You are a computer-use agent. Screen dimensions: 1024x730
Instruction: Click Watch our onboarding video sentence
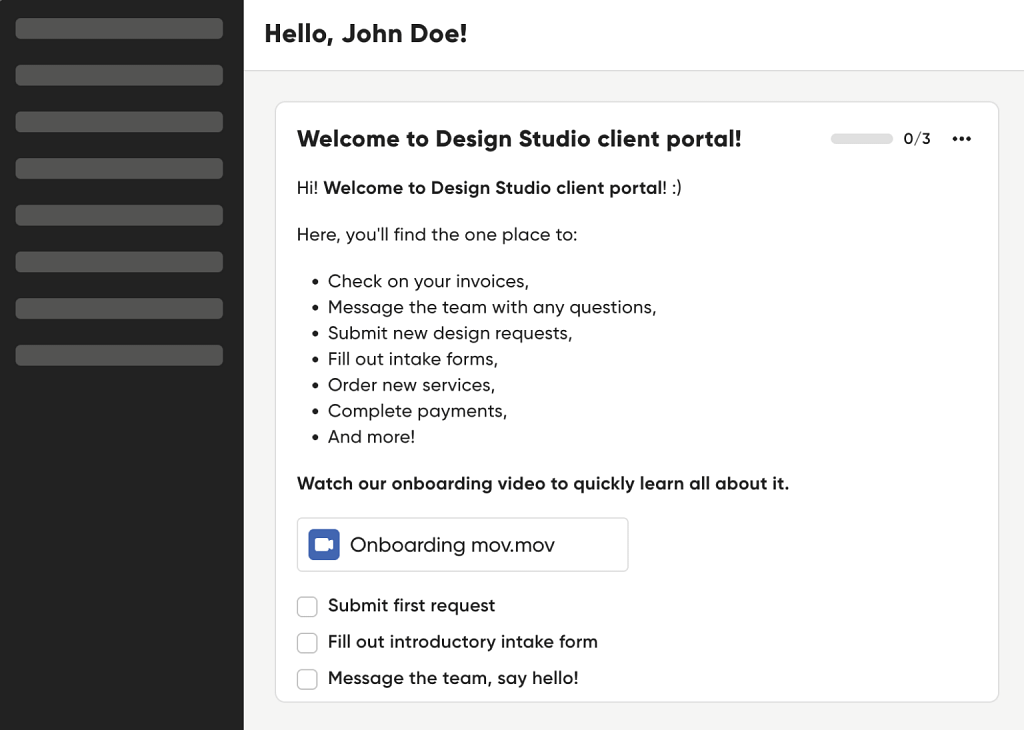click(543, 484)
